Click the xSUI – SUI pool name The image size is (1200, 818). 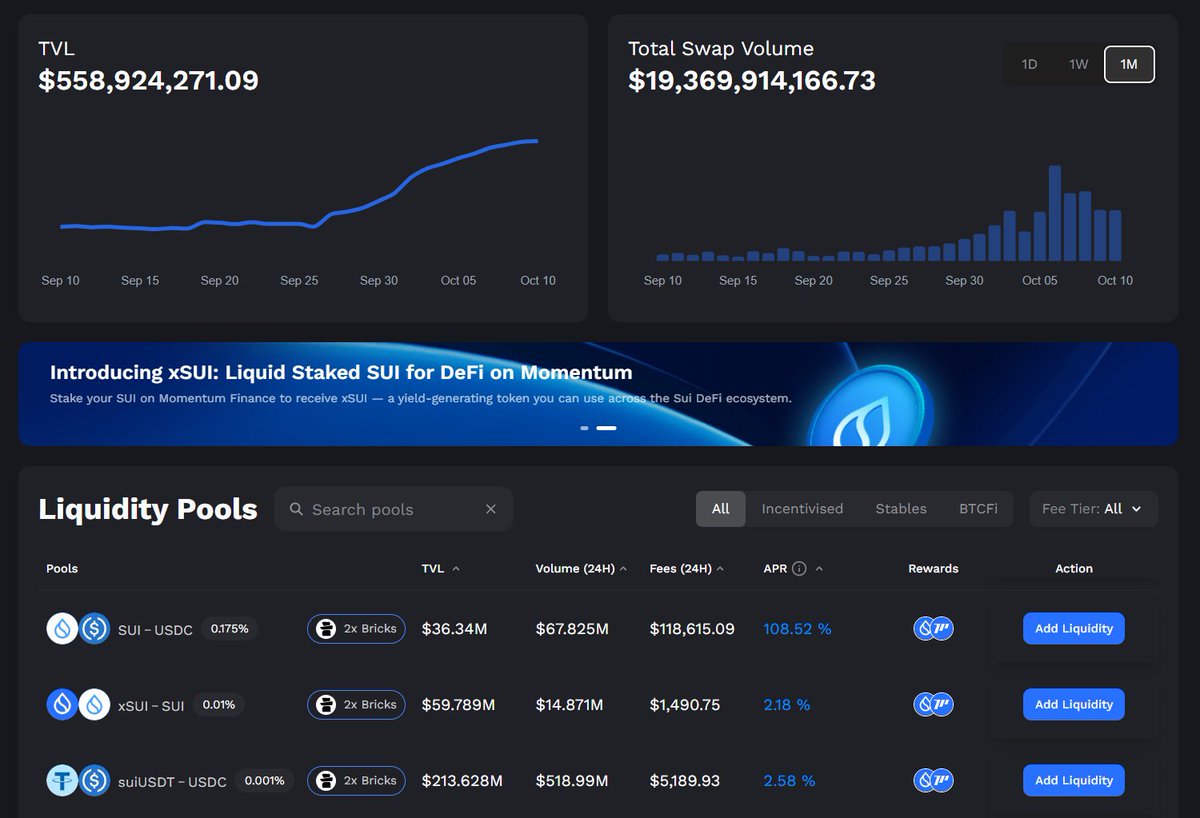151,705
